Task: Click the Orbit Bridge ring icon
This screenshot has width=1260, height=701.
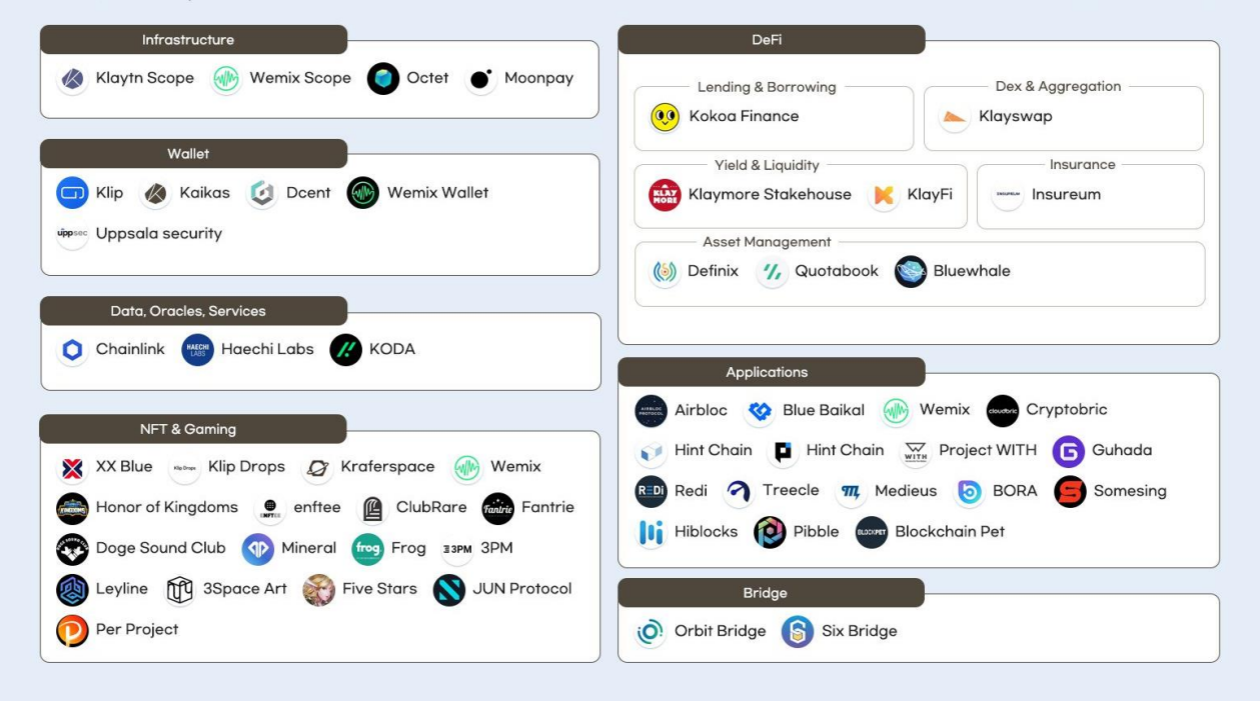Action: click(x=651, y=631)
